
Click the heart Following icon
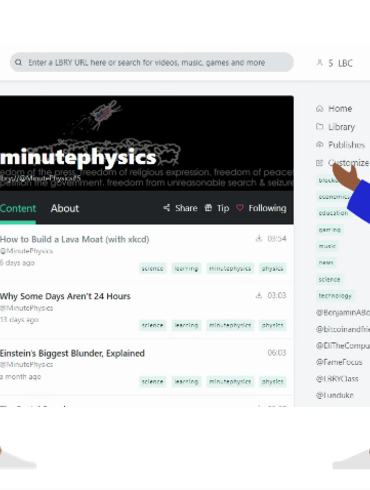(x=240, y=208)
